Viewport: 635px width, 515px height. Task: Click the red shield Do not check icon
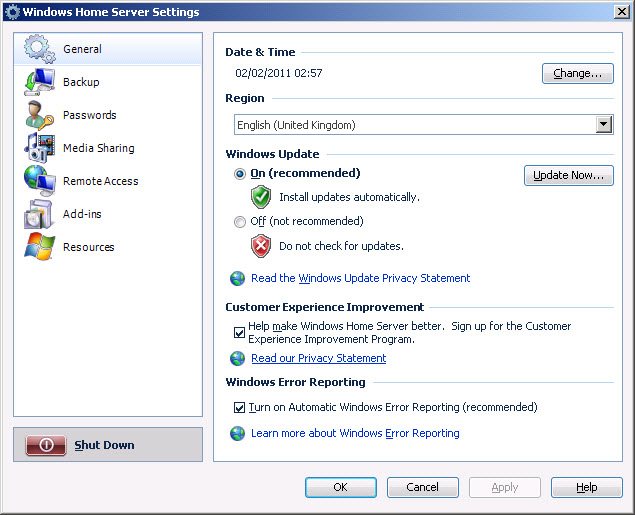point(261,246)
